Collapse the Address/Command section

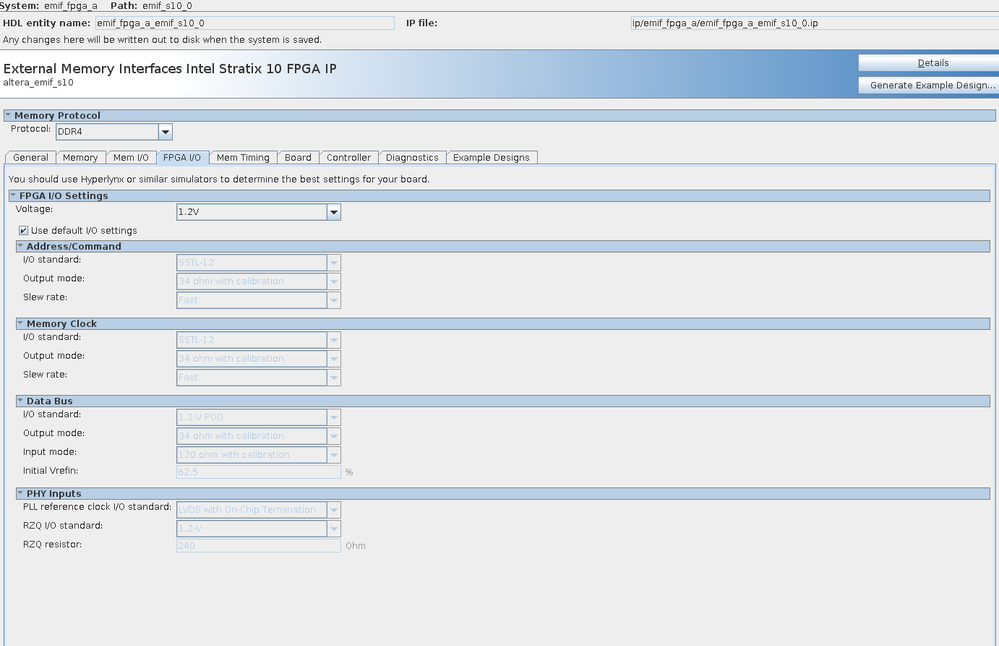point(20,246)
